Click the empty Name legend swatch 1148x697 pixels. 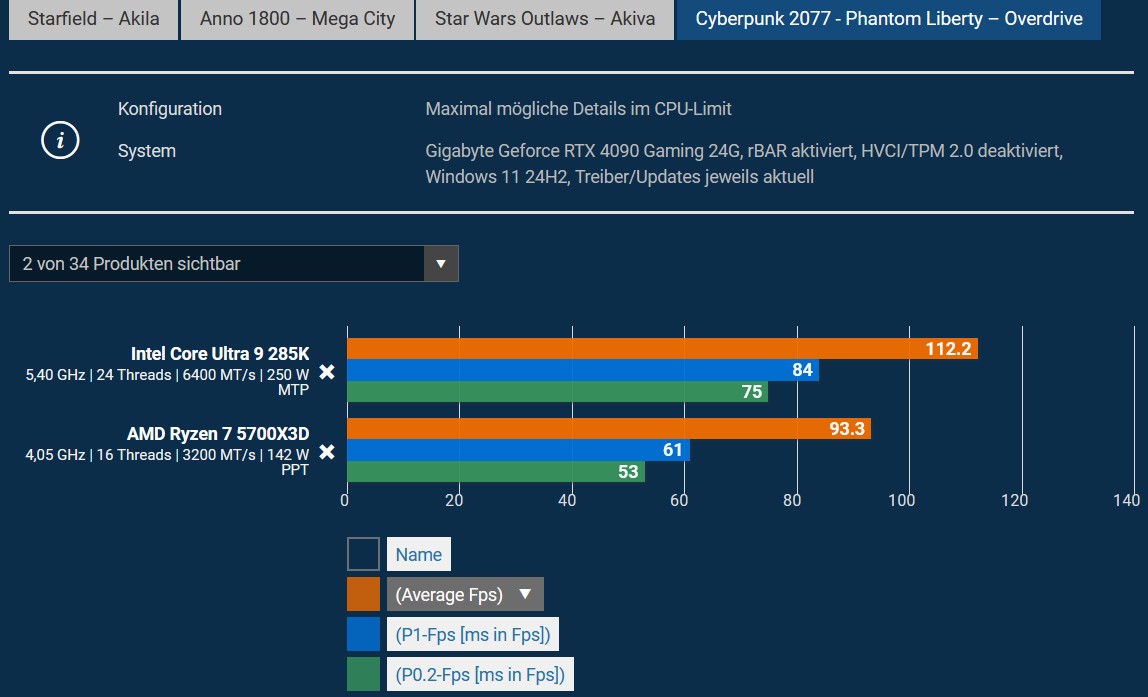(x=363, y=554)
